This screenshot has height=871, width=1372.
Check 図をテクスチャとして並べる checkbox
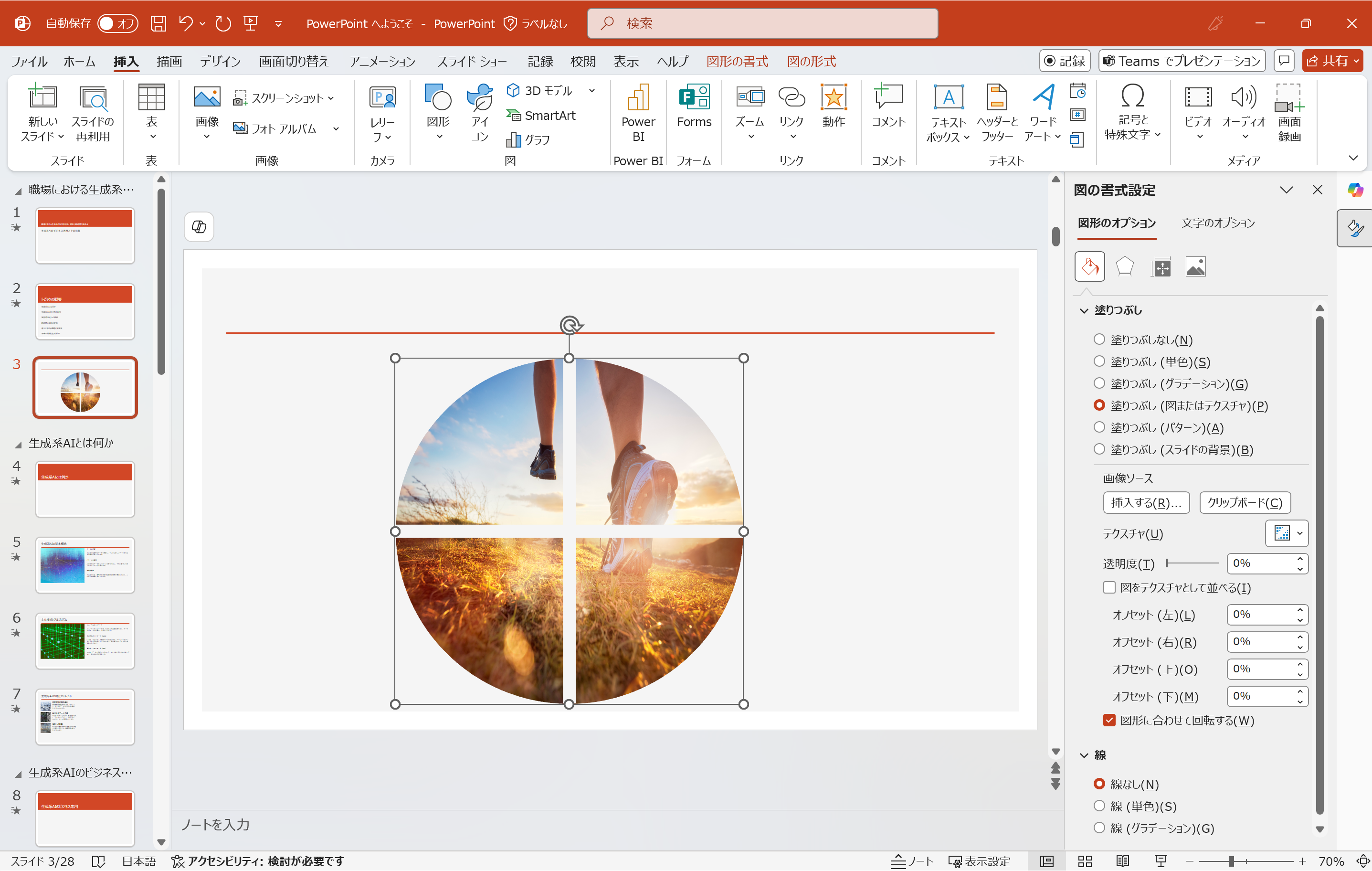pos(1109,588)
